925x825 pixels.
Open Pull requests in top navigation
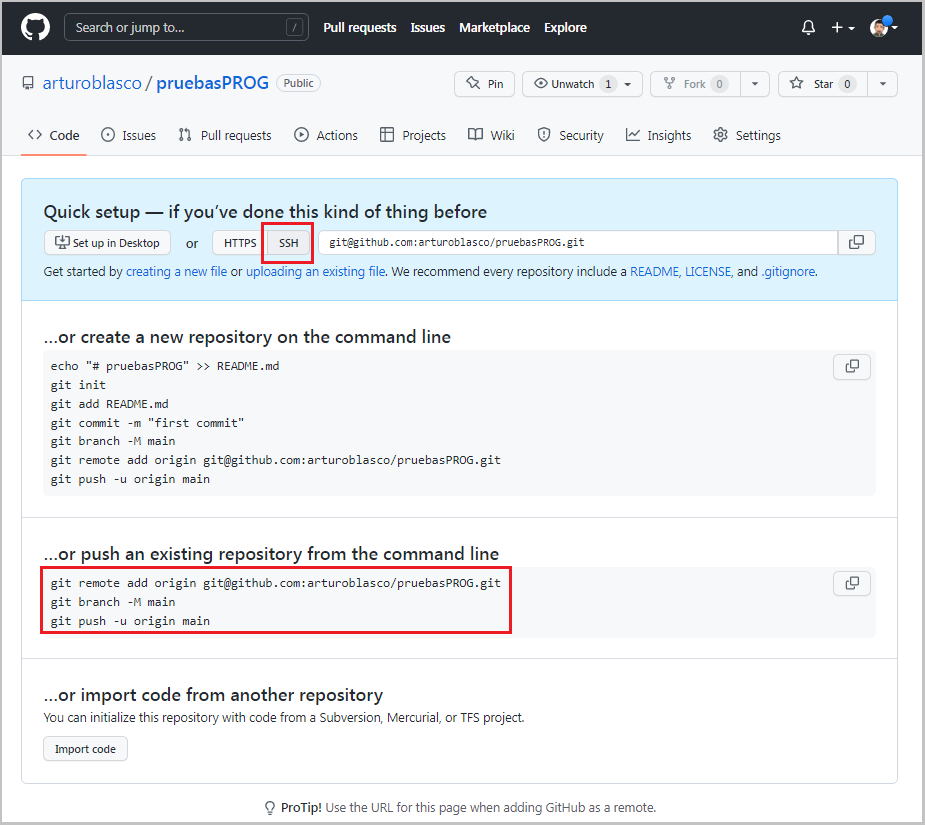coord(360,28)
